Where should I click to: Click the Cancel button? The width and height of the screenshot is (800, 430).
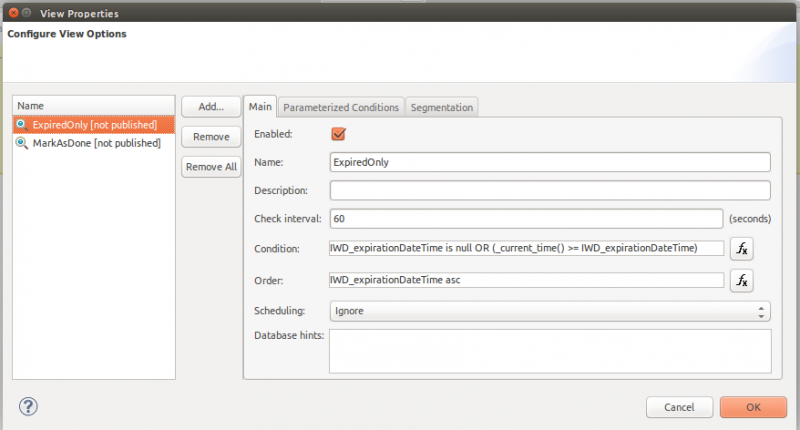(678, 407)
